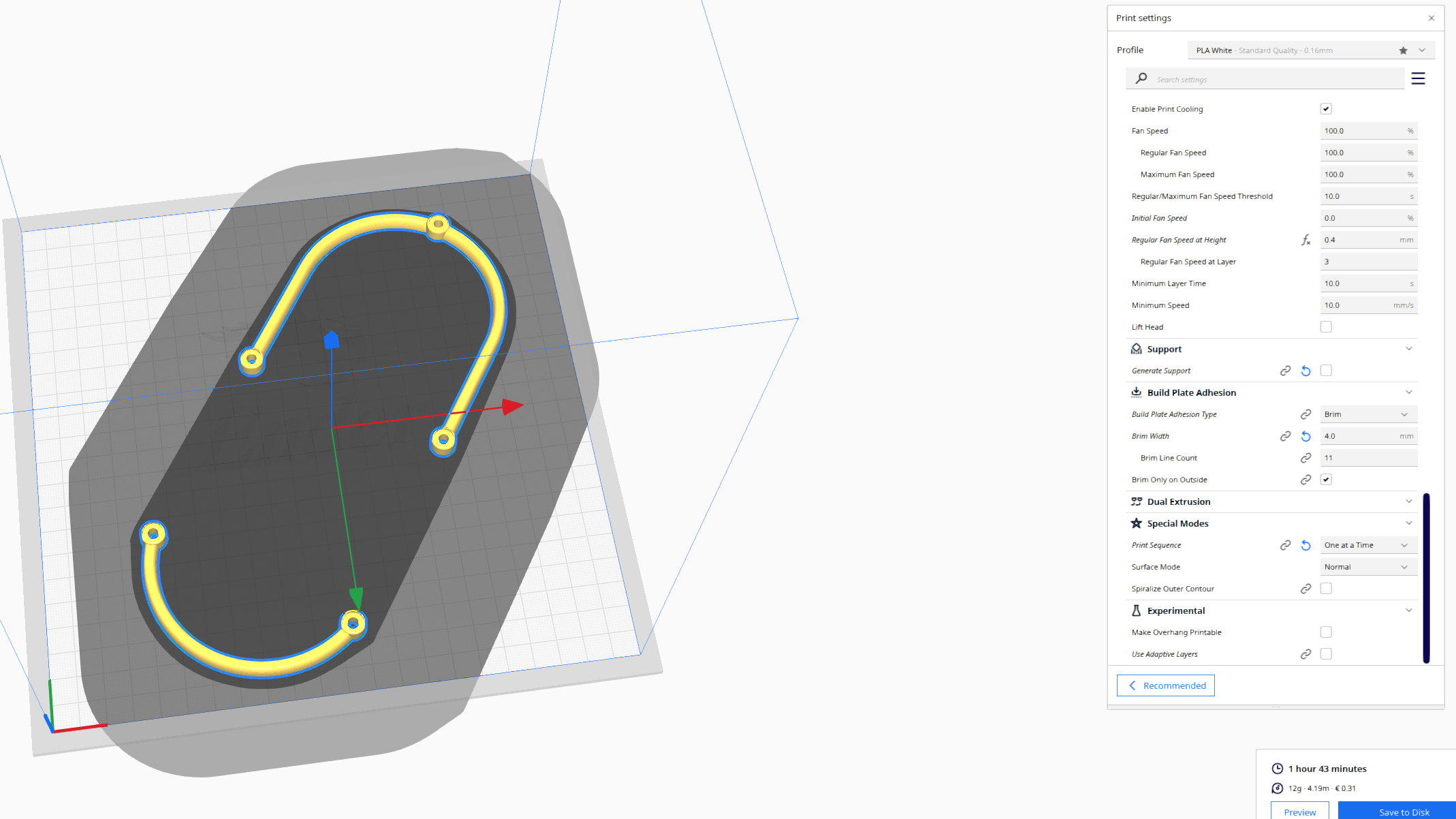
Task: Click the Support section shield icon
Action: pos(1136,348)
